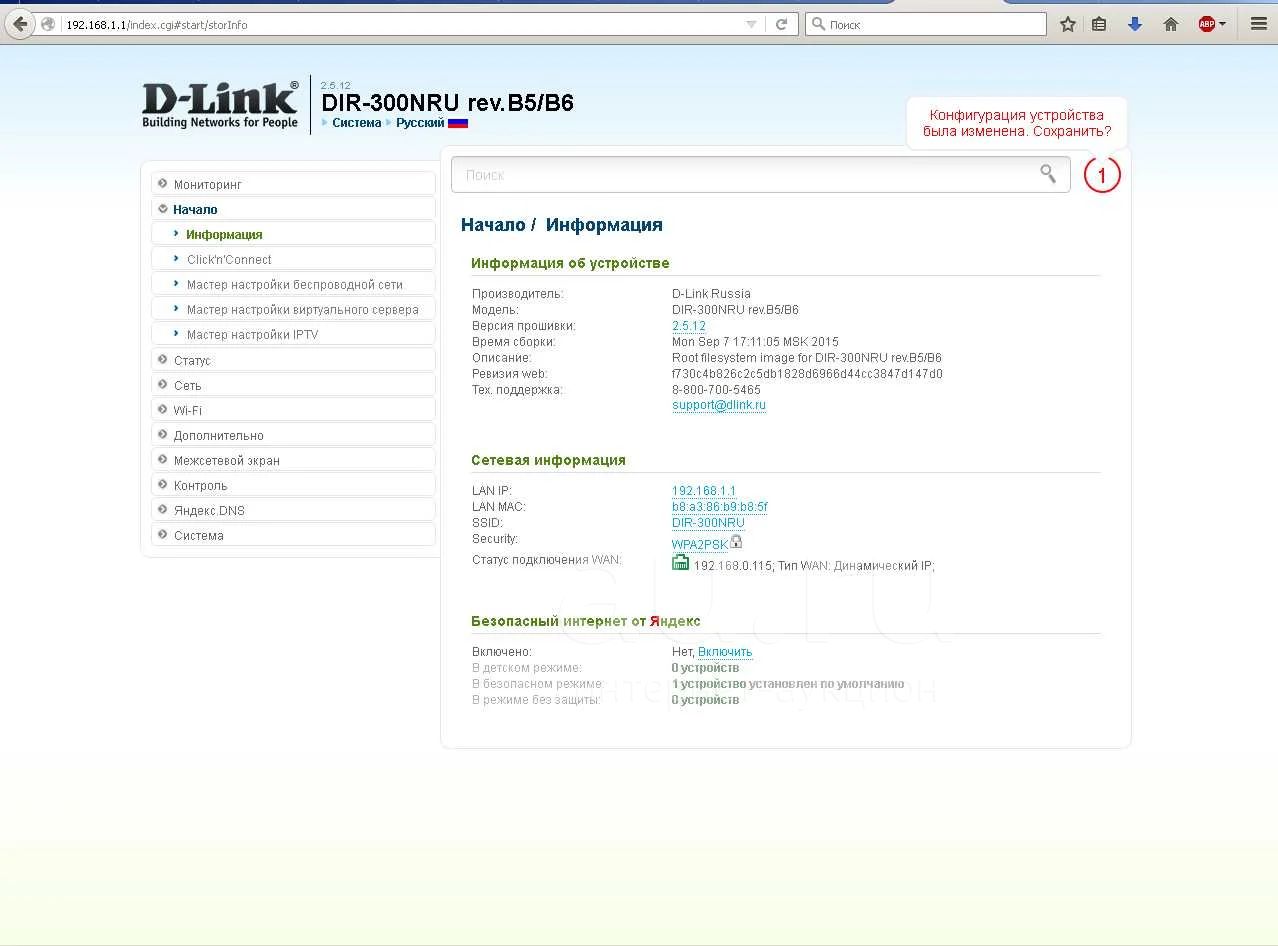This screenshot has height=946, width=1278.
Task: Reload the page with the refresh icon
Action: point(782,24)
